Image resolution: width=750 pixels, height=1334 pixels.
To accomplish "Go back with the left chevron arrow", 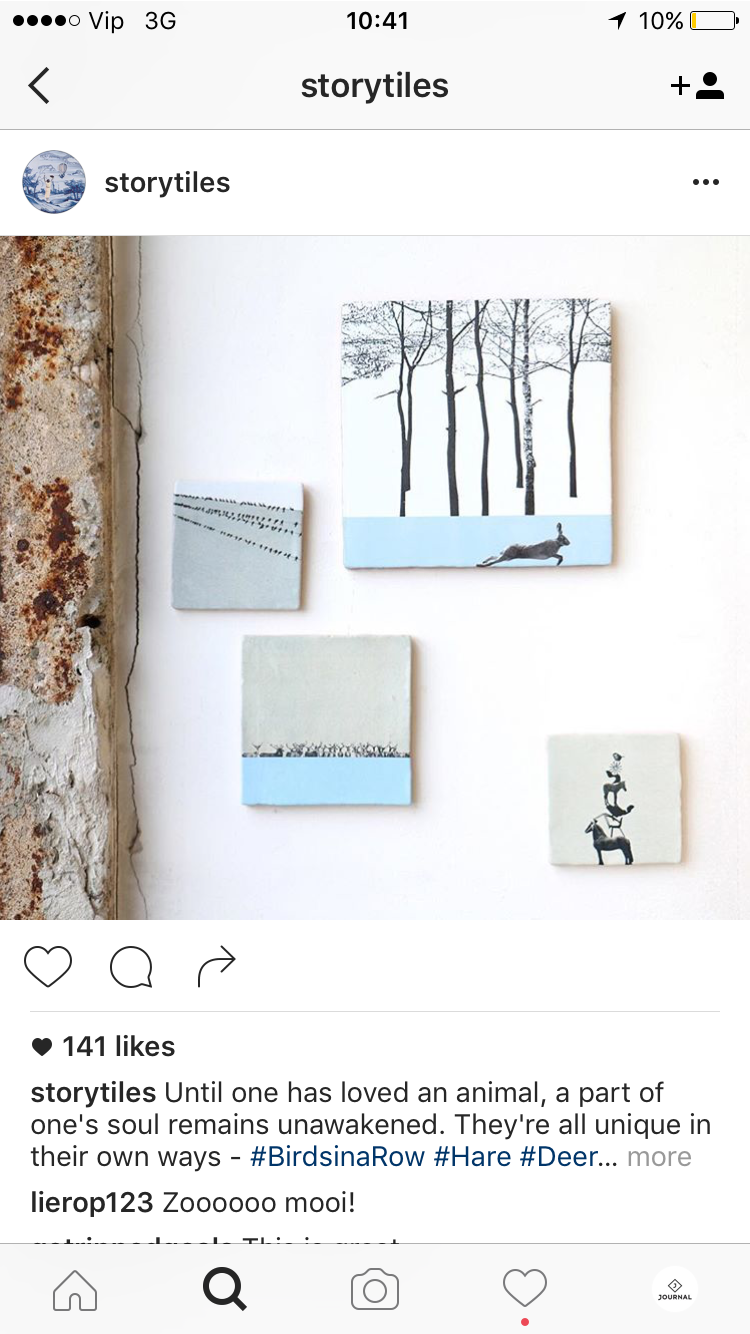I will tap(39, 86).
